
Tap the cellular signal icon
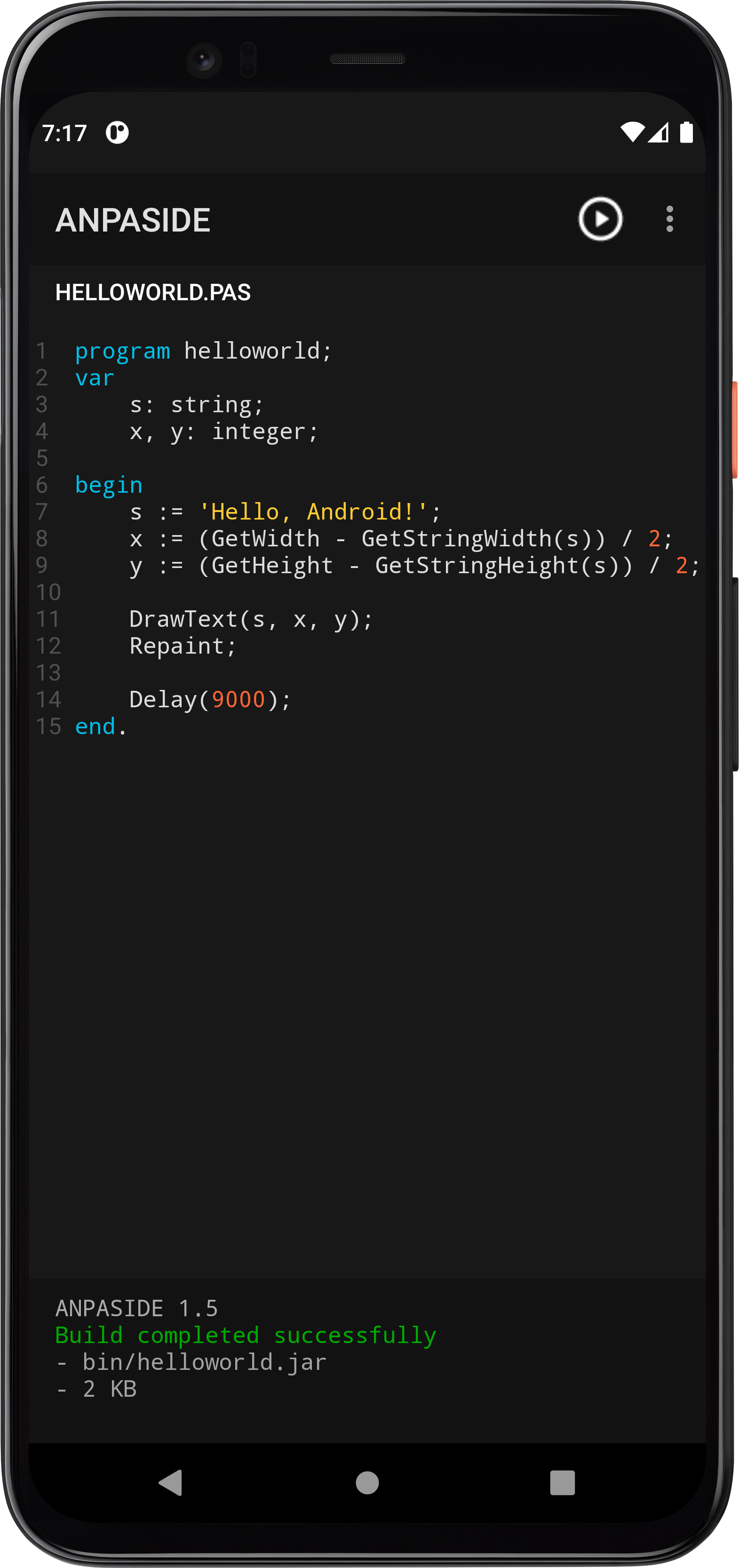(659, 132)
